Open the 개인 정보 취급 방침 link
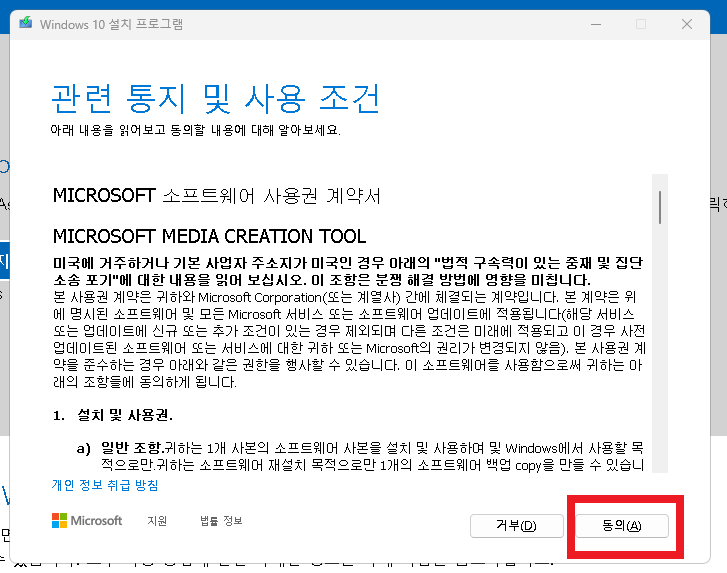The image size is (727, 573). [105, 485]
